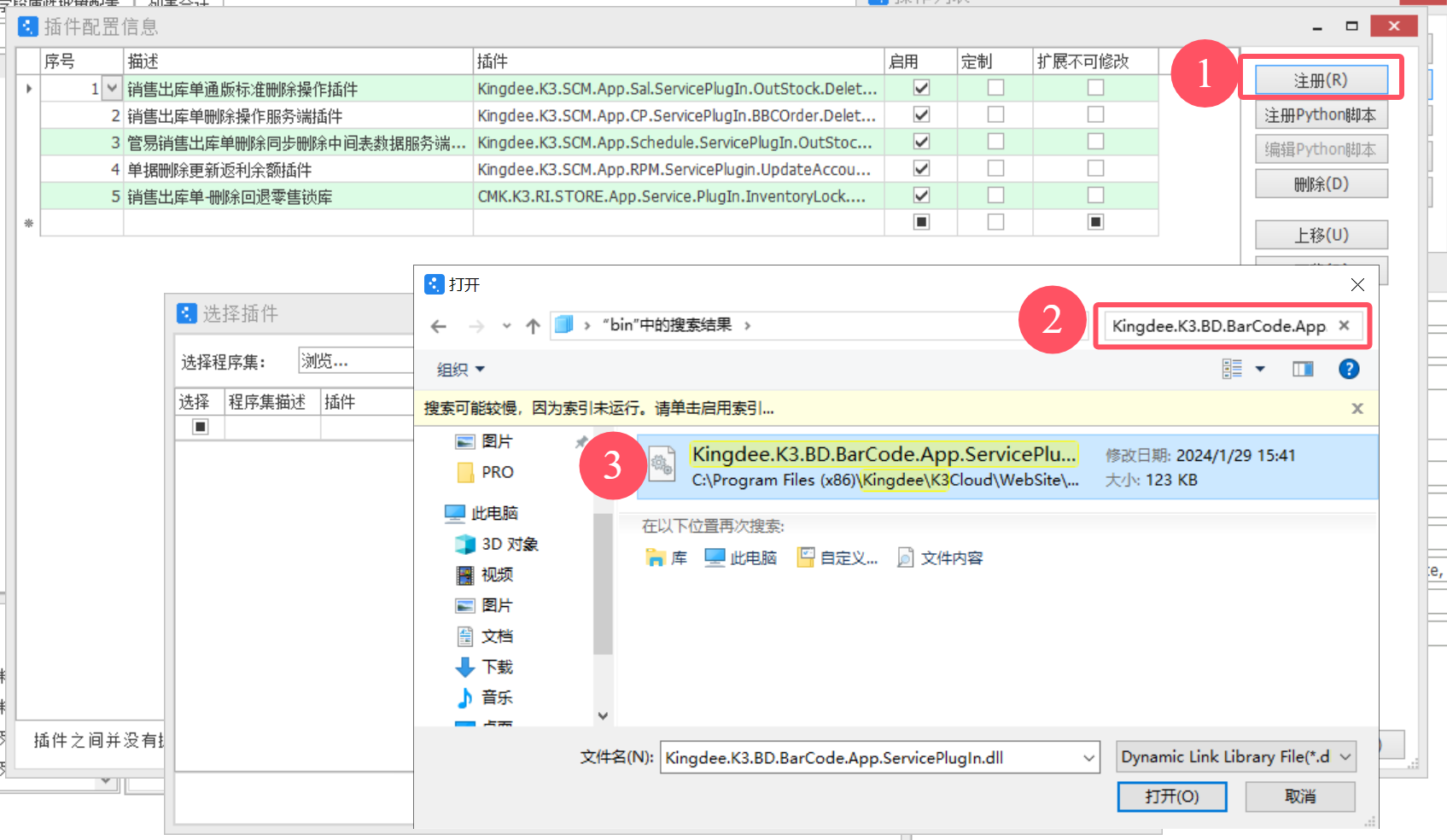Clear the Kingdee.K3.BD.BarCode.App search text
1447x840 pixels.
(1344, 325)
